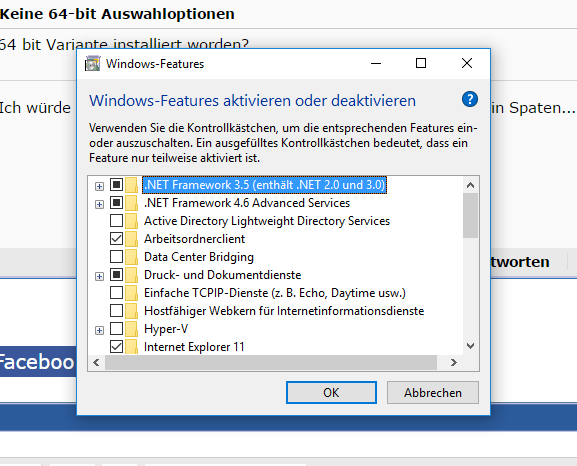Click the horizontal scroll left arrow
The image size is (577, 466).
tap(96, 363)
